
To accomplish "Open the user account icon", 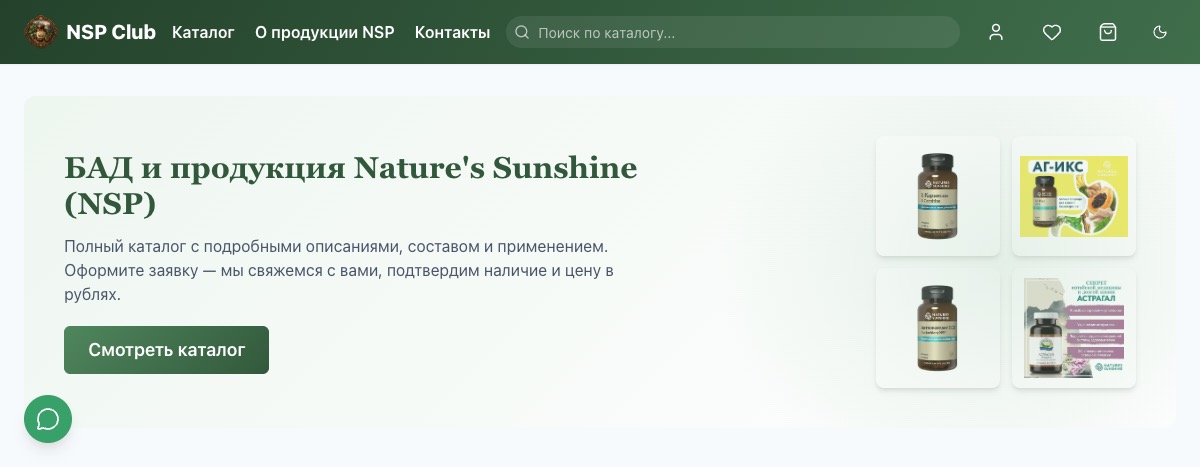I will 996,32.
